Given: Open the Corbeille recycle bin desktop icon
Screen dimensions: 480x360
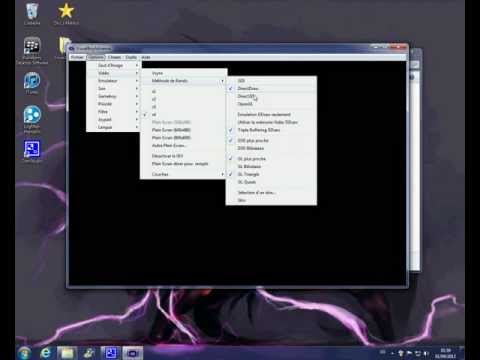Looking at the screenshot, I should pos(32,14).
